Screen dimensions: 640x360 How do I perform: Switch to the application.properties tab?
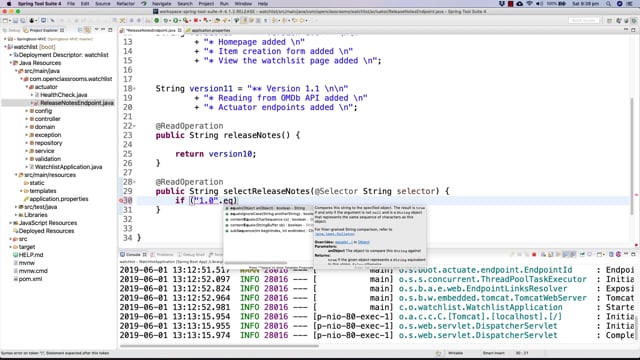tap(208, 30)
